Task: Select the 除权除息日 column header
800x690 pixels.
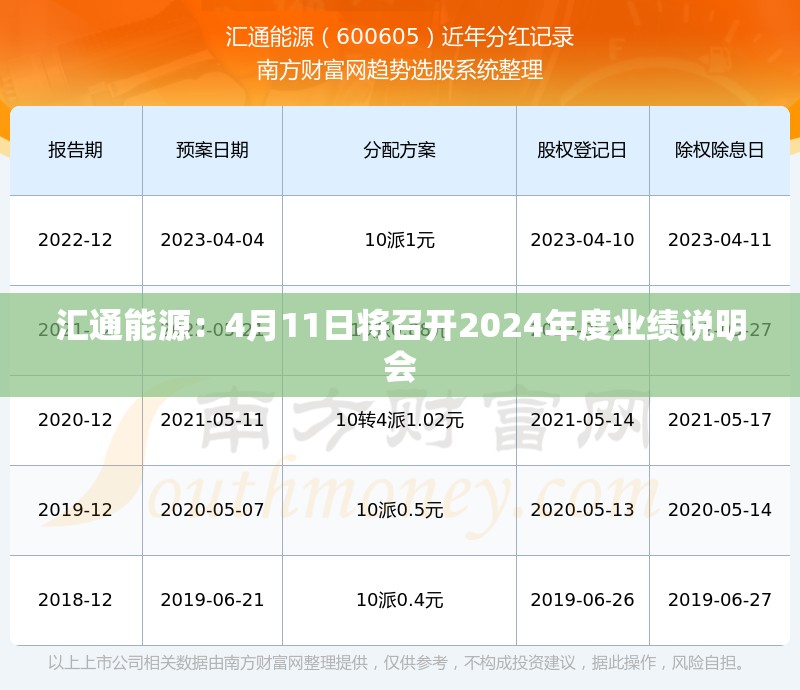Action: [x=719, y=150]
